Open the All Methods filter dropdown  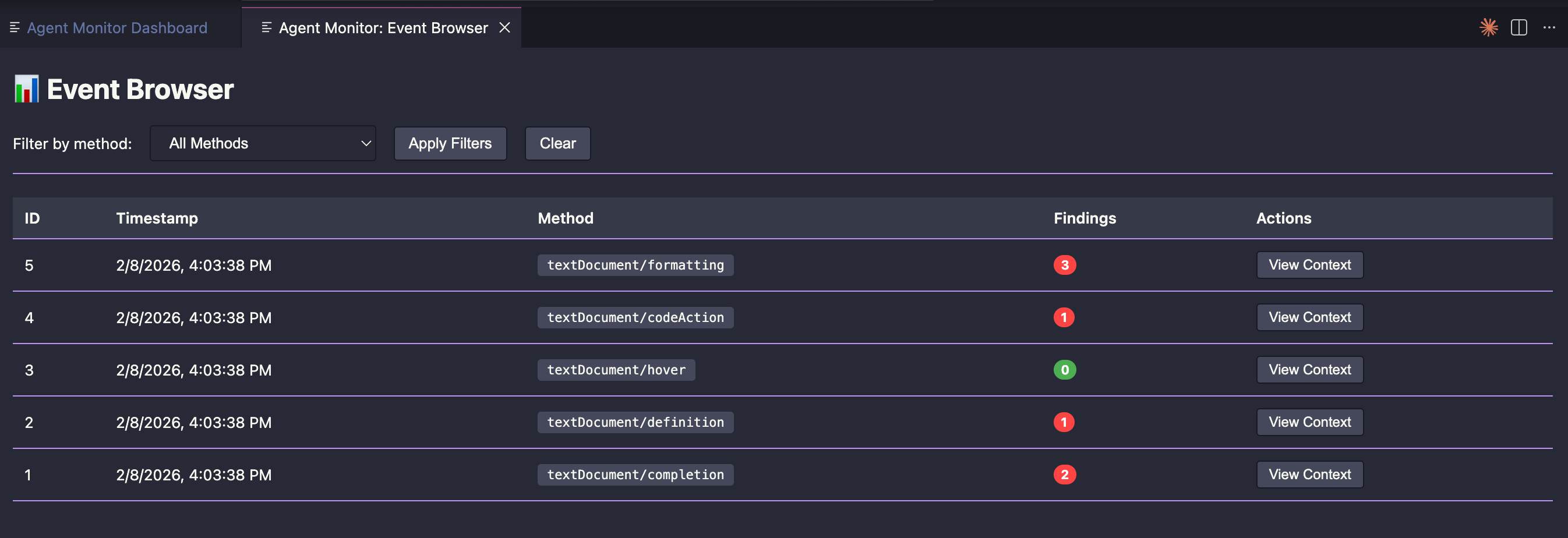pos(263,143)
